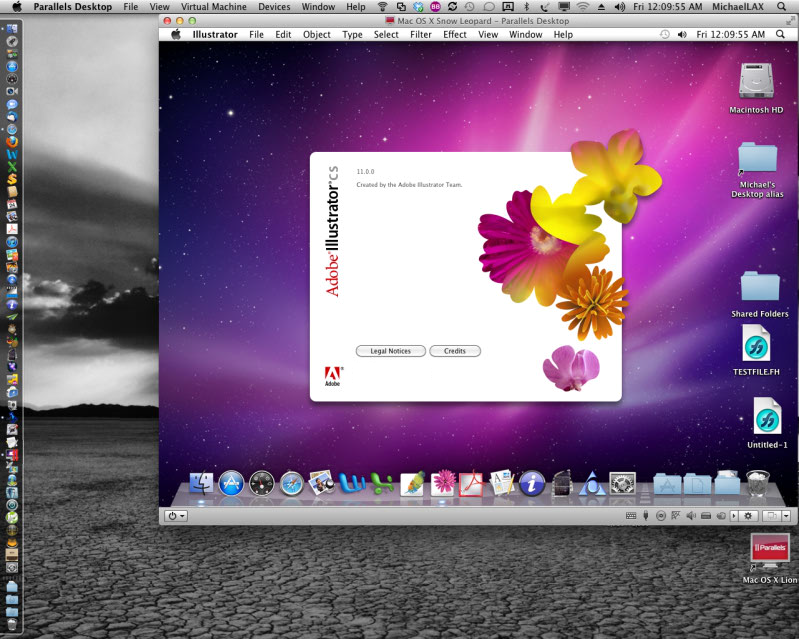This screenshot has height=639, width=799.
Task: Open the host Apple menu
Action: click(x=17, y=7)
